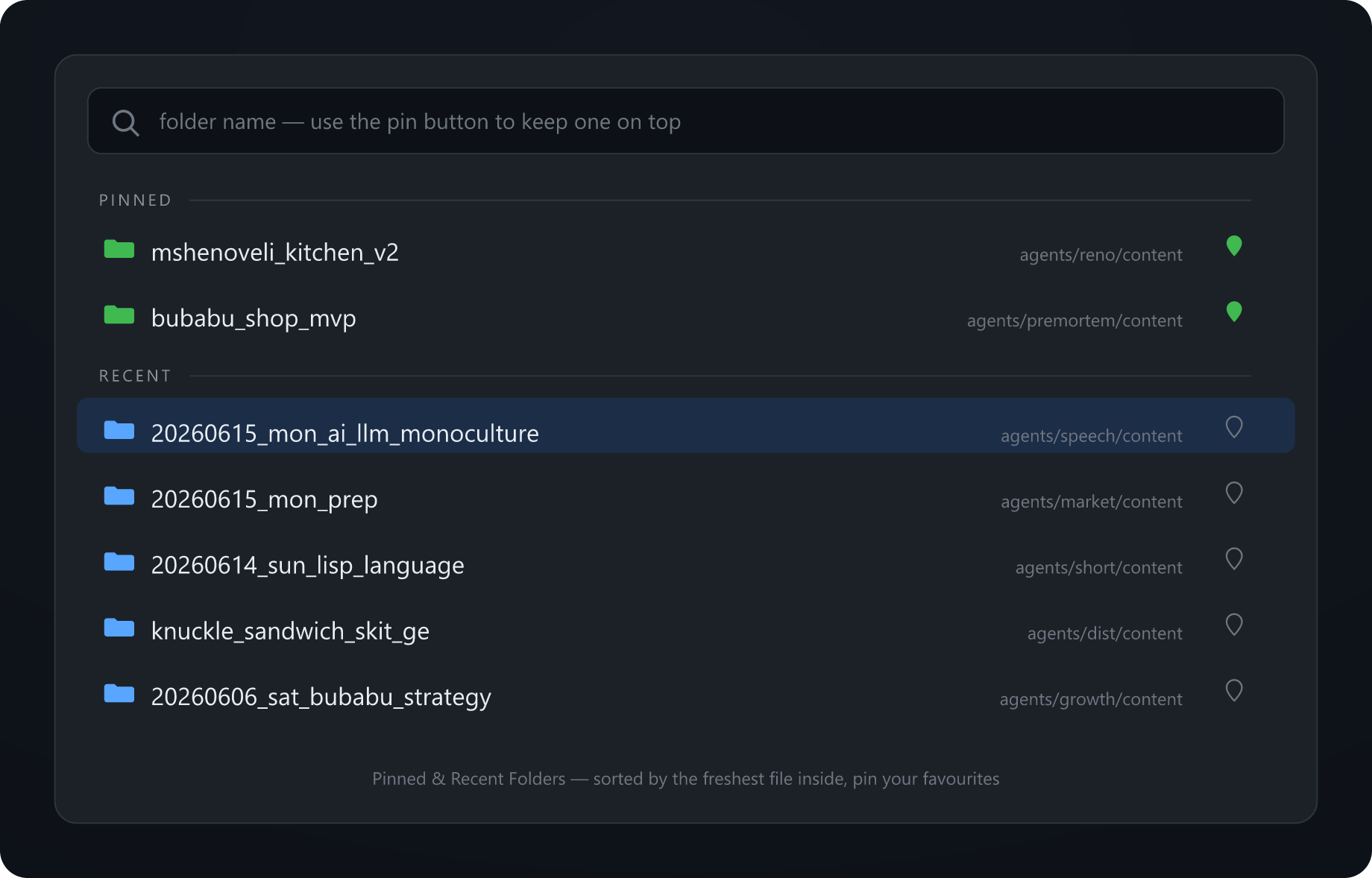
Task: Click the PINNED section header
Action: pos(136,200)
